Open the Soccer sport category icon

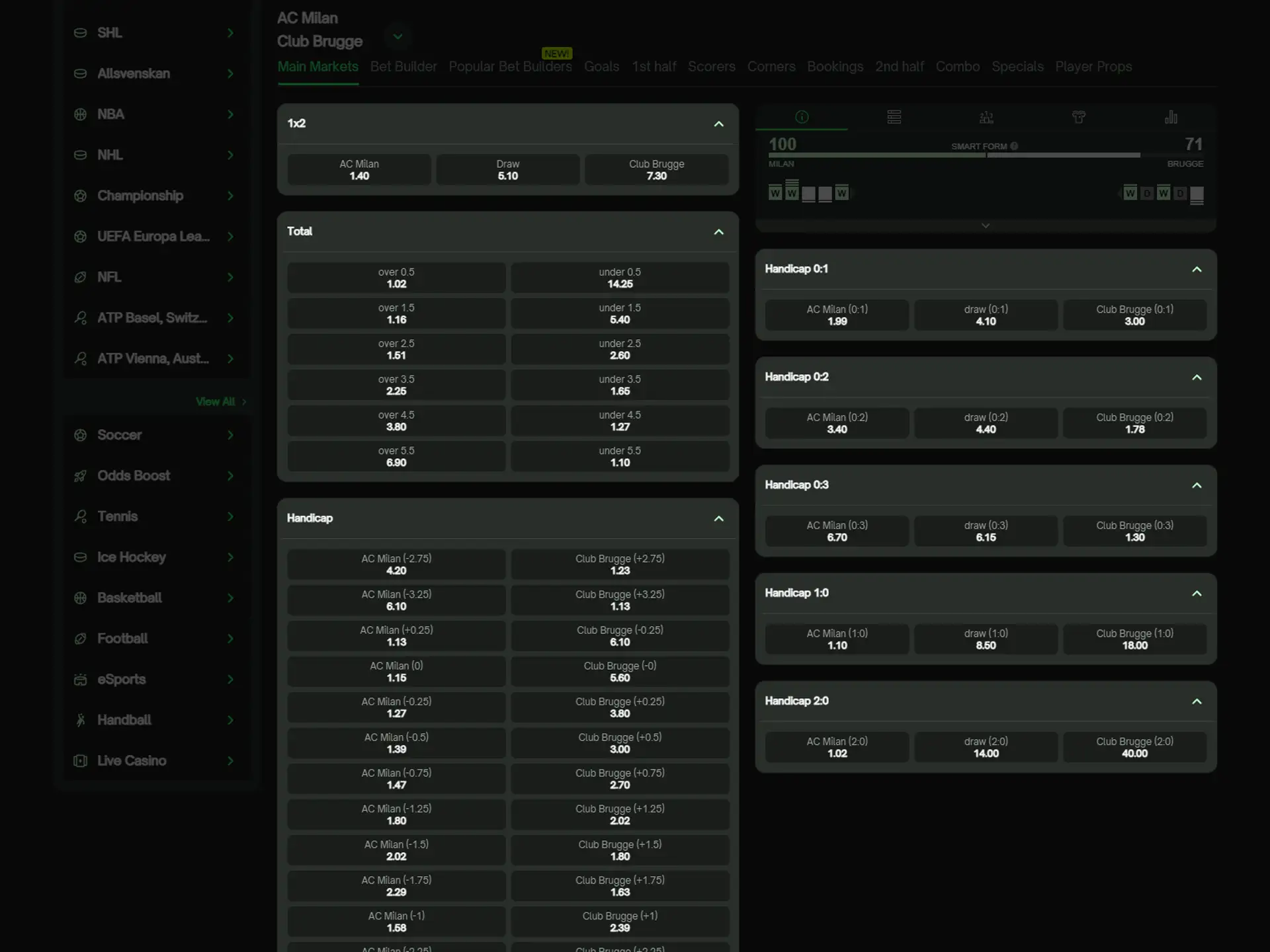click(x=83, y=434)
